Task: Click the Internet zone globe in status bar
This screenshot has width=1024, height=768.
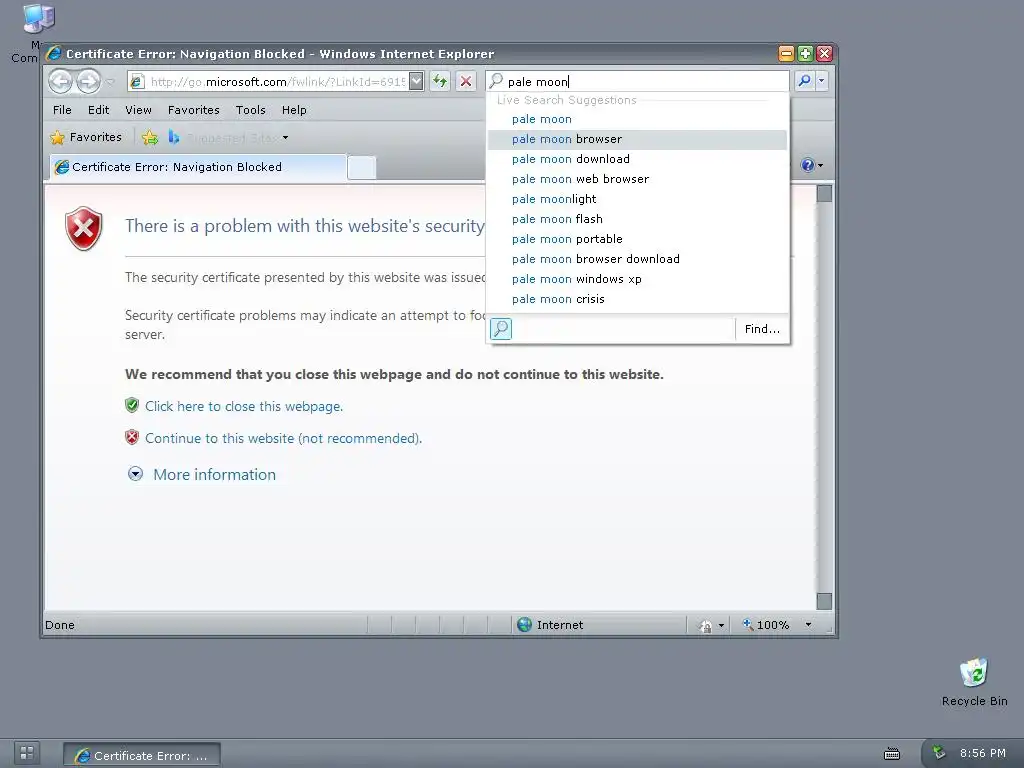Action: click(524, 624)
